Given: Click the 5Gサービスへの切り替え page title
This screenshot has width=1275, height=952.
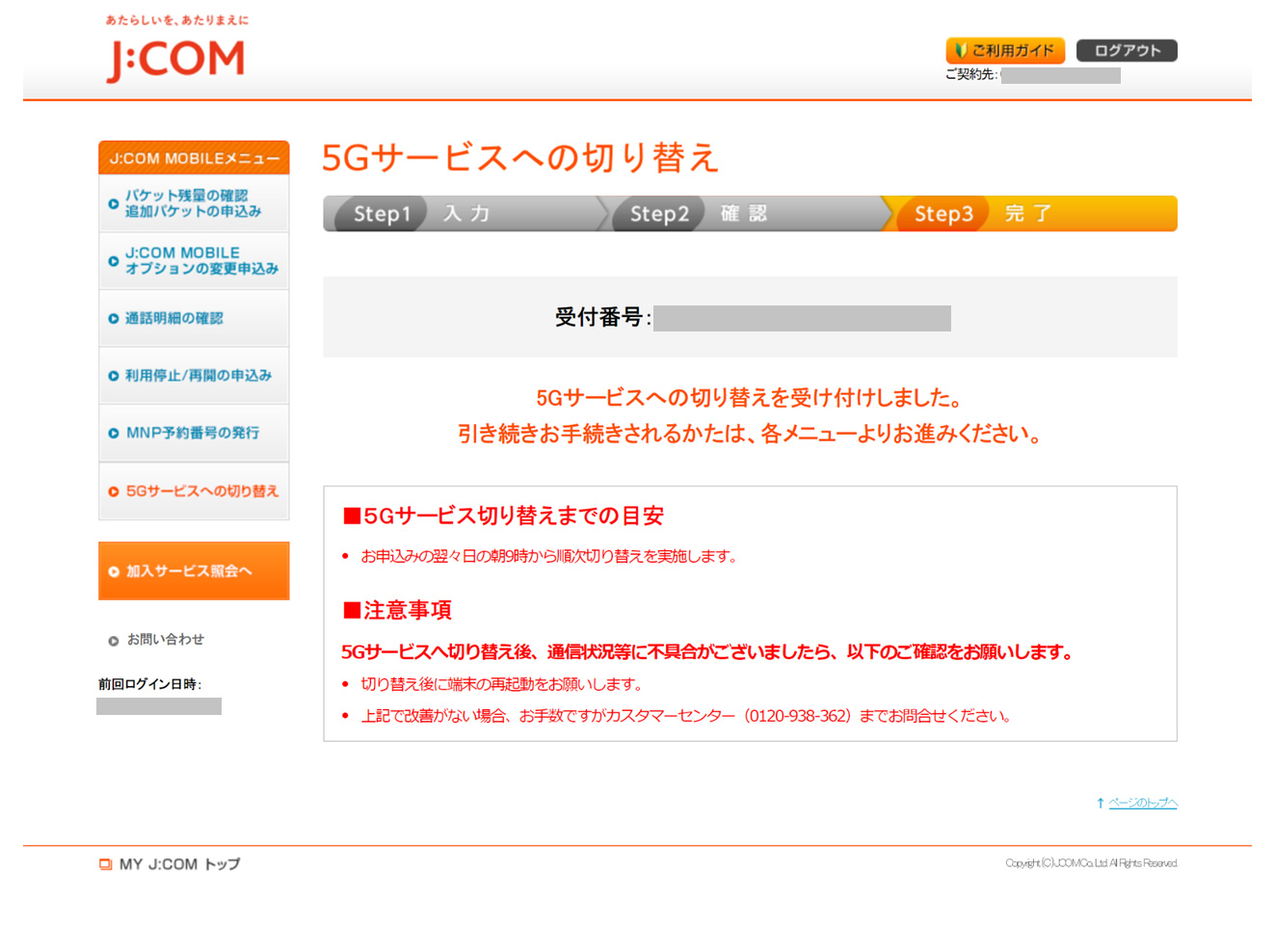Looking at the screenshot, I should (520, 158).
